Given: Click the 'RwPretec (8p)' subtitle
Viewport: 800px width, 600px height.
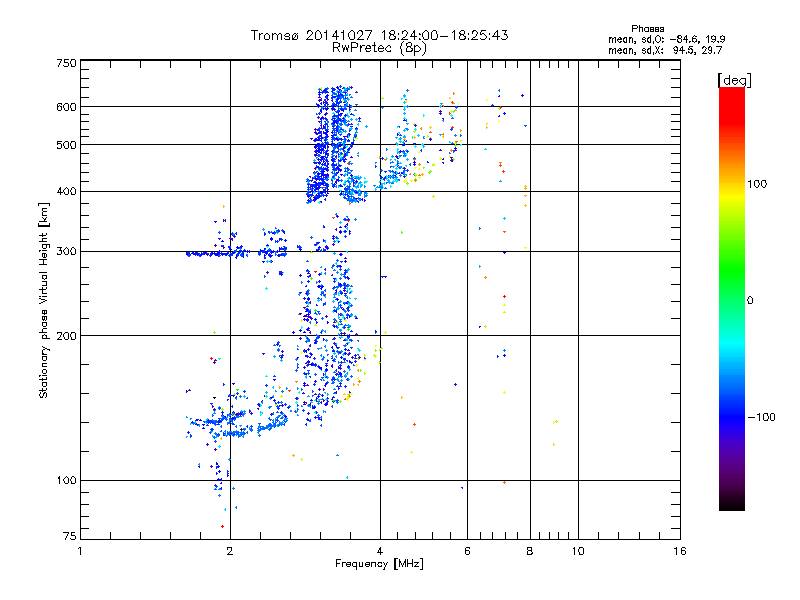Looking at the screenshot, I should [379, 48].
